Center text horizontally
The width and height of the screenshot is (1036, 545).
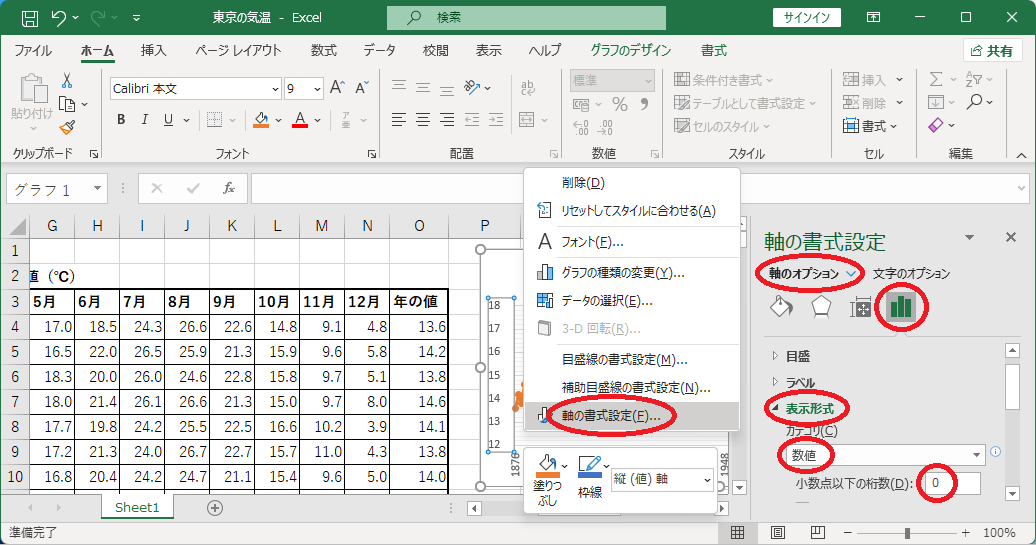423,120
